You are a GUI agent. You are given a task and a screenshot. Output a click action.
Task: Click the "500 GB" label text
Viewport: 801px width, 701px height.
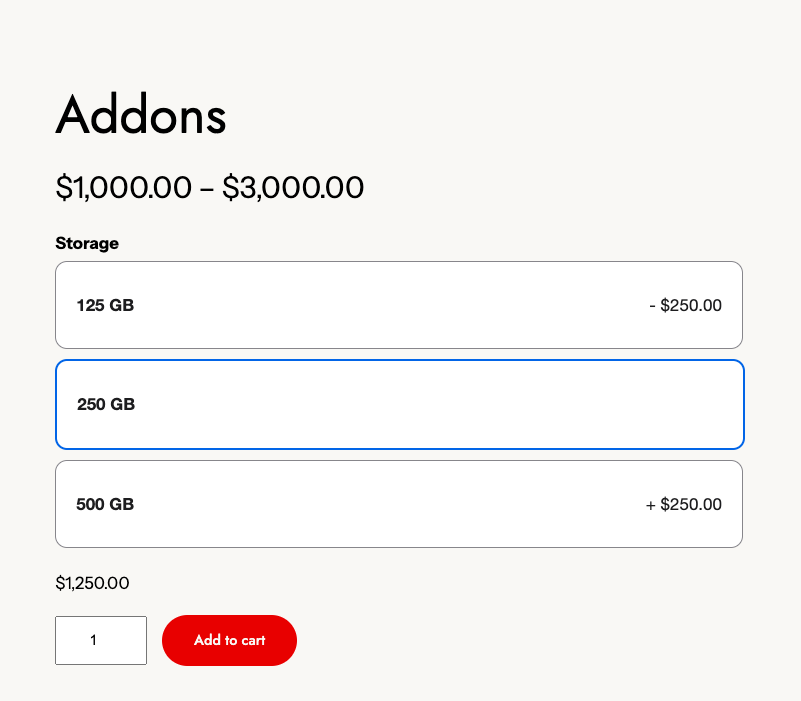pos(105,504)
